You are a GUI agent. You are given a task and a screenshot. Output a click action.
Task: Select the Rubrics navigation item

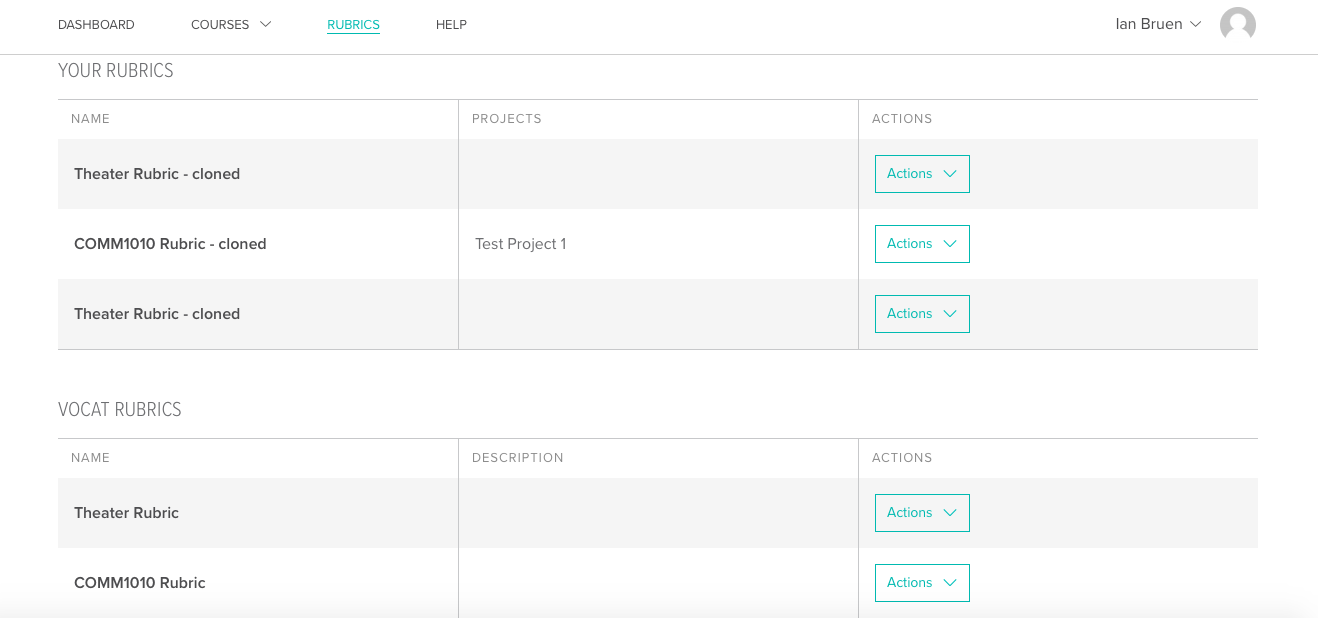coord(353,24)
